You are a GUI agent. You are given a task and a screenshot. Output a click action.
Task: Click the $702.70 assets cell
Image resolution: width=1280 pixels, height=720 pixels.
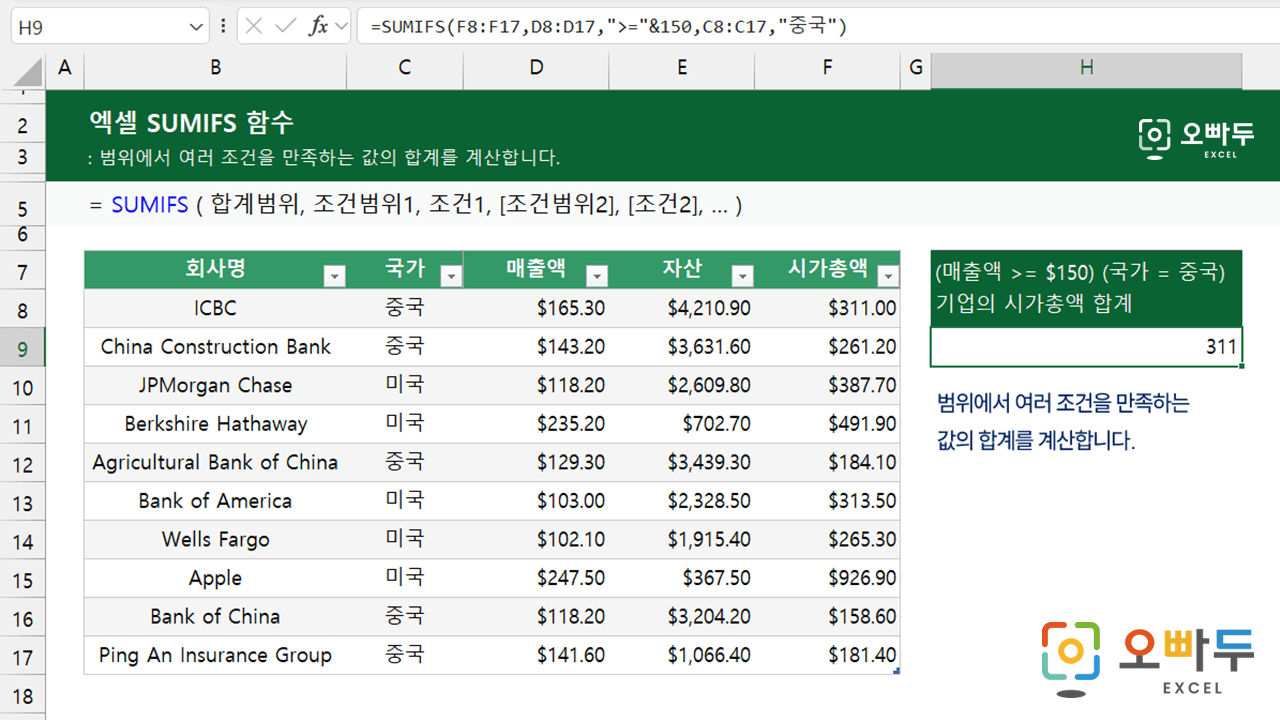(682, 424)
